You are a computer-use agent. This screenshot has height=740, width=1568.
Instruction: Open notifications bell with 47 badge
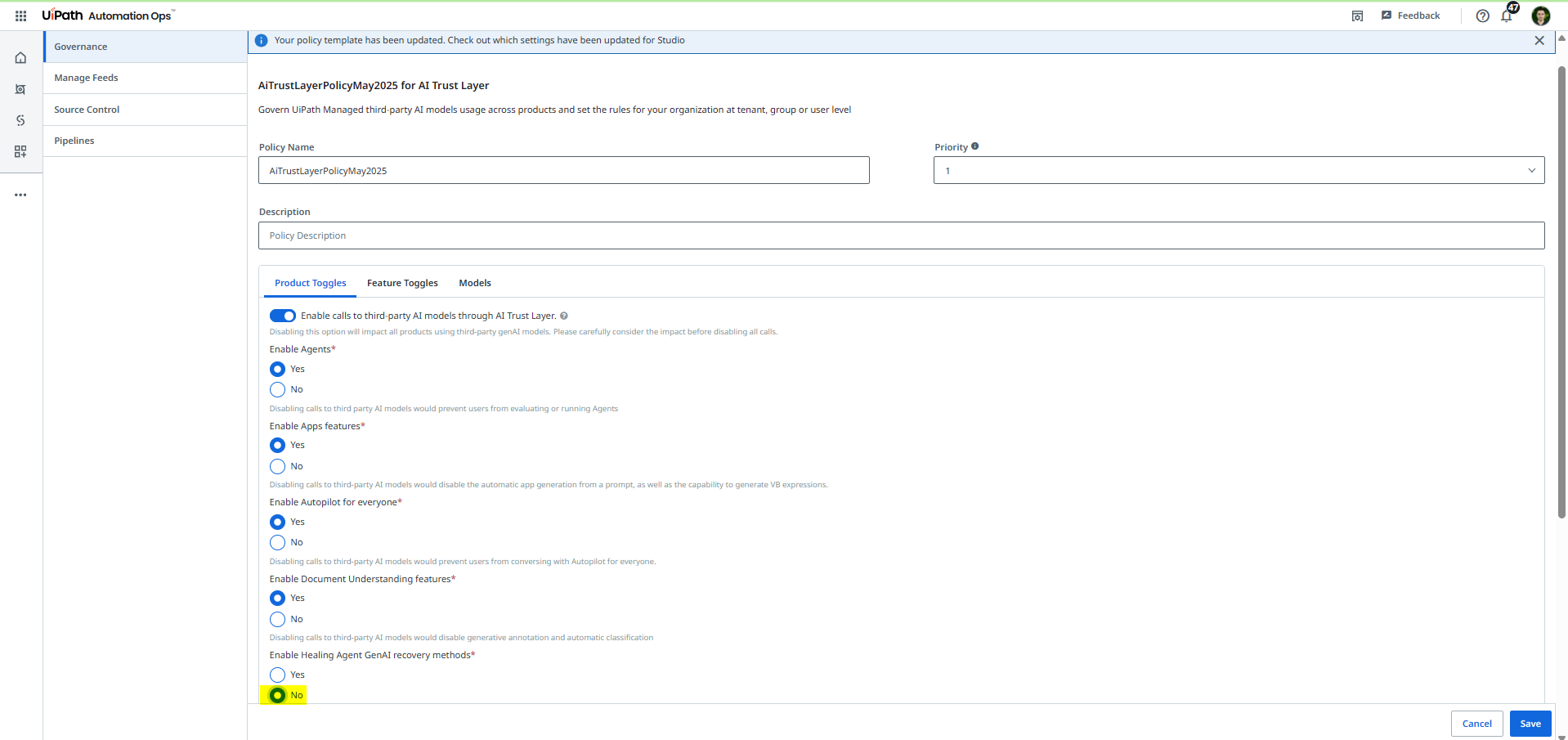pos(1508,14)
